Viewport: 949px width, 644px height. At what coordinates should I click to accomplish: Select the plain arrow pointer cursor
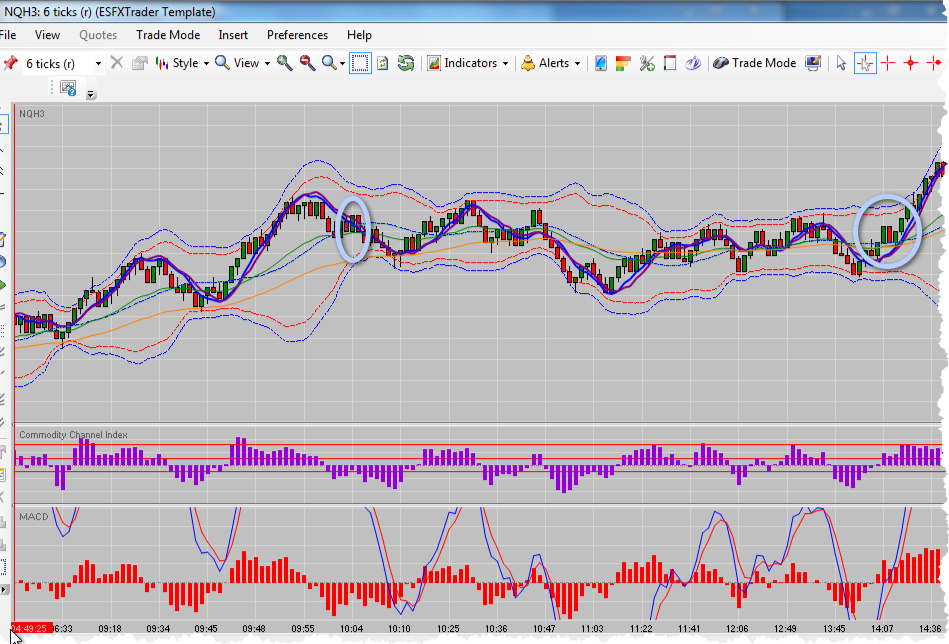coord(841,63)
